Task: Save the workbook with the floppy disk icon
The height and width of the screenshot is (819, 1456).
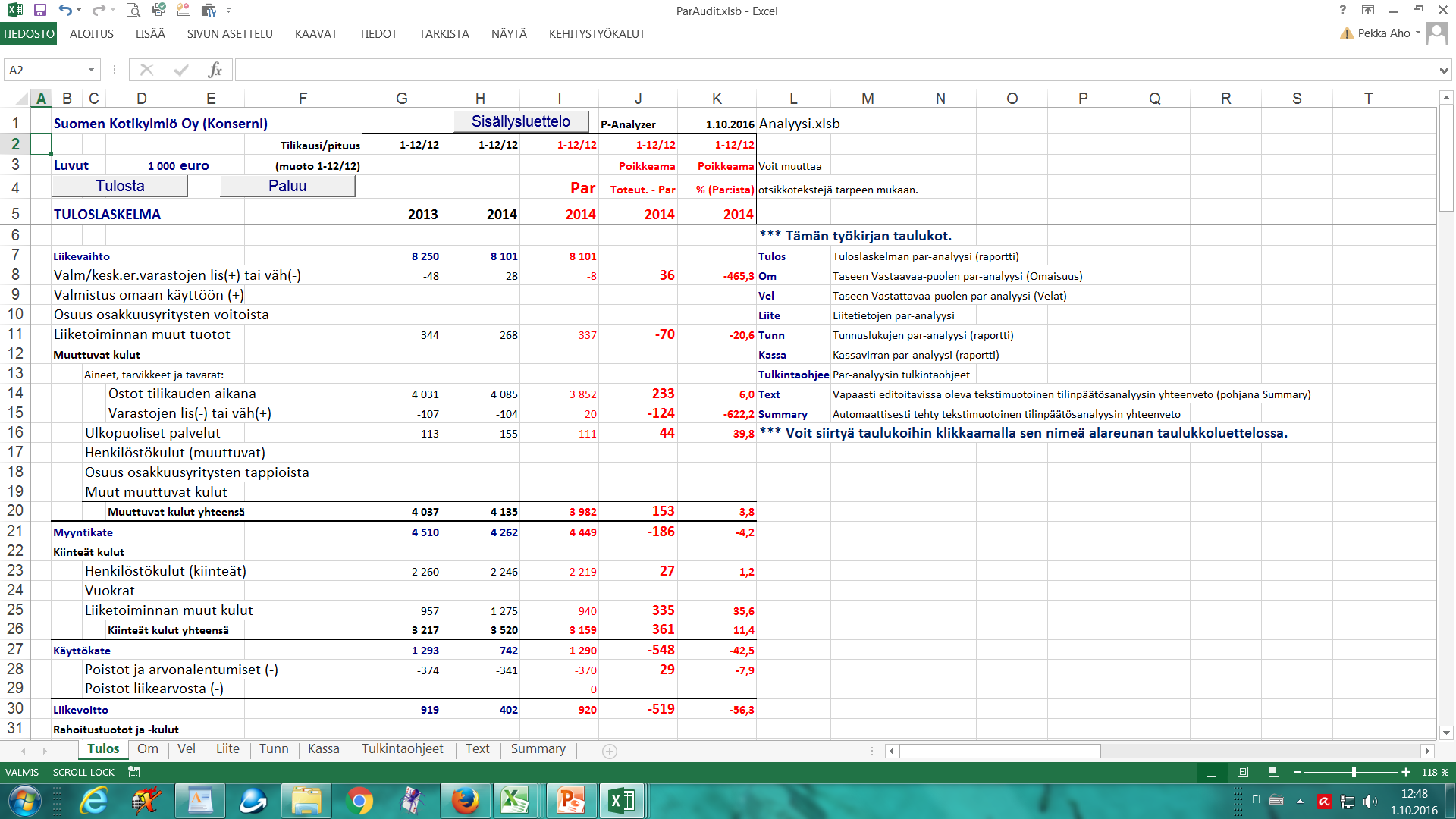Action: pos(40,11)
